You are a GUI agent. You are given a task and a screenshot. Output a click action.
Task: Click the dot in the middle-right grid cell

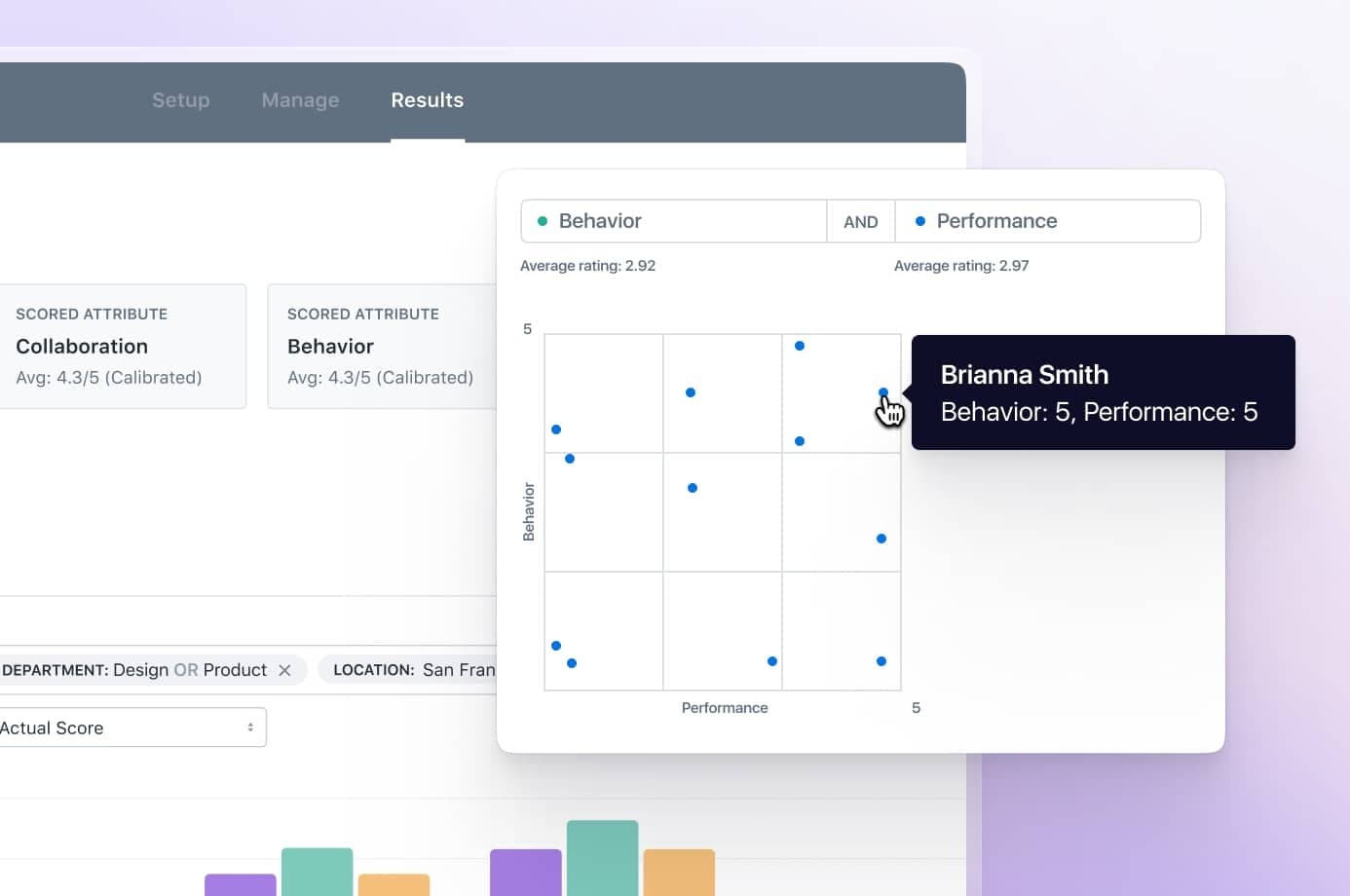pyautogui.click(x=881, y=539)
